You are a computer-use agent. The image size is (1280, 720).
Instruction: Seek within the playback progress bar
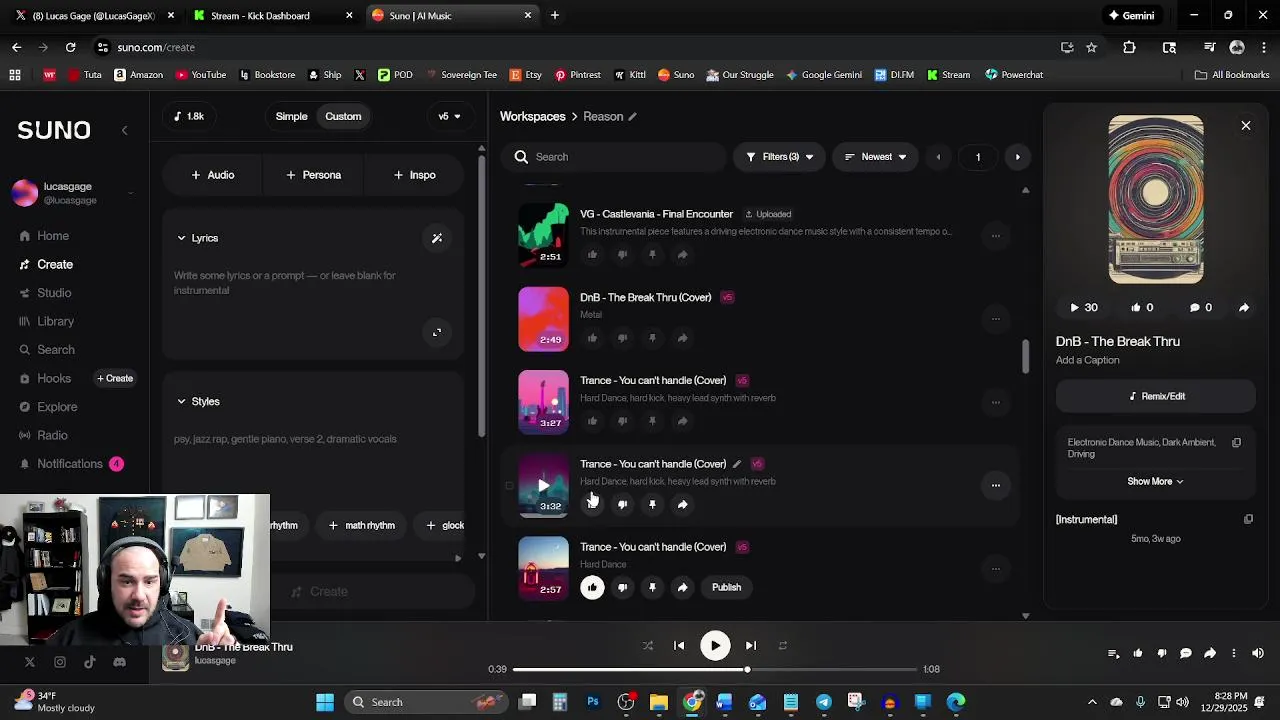click(715, 670)
